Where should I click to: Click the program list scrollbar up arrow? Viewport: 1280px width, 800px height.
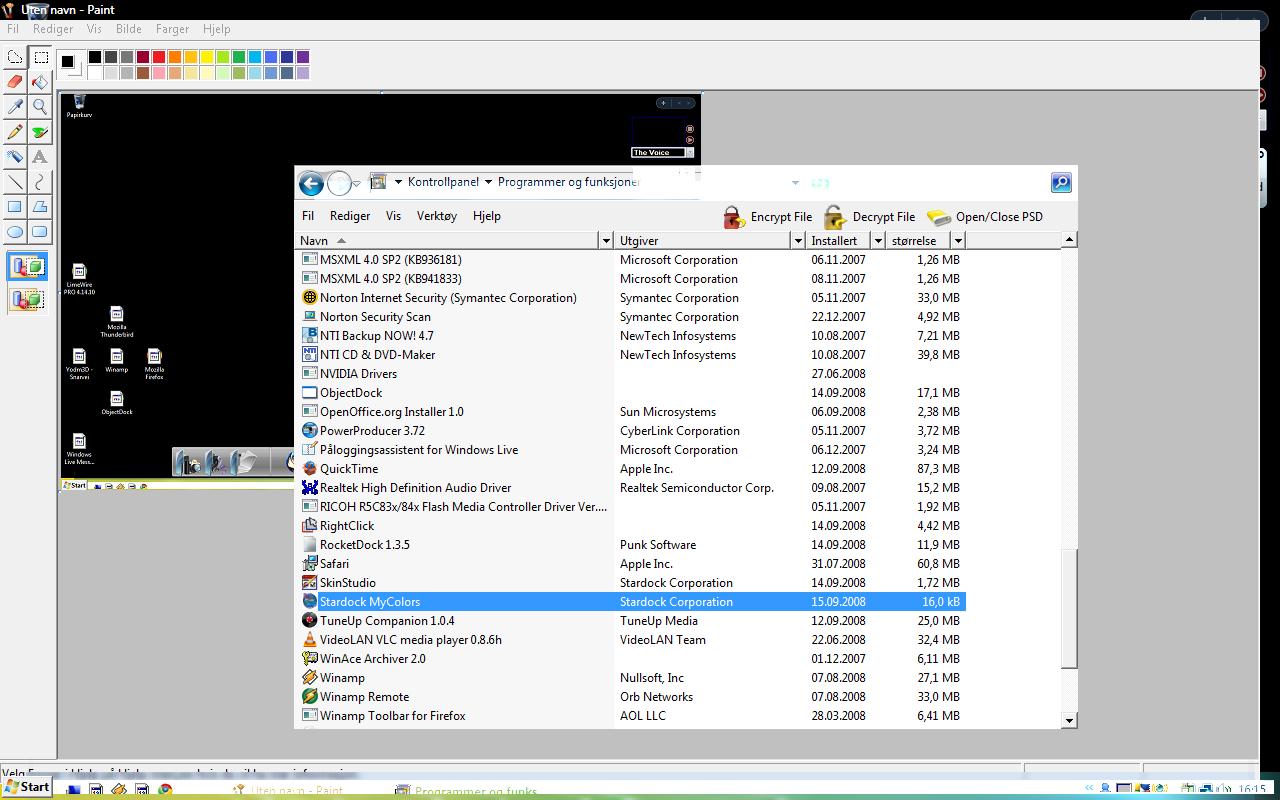tap(1069, 240)
